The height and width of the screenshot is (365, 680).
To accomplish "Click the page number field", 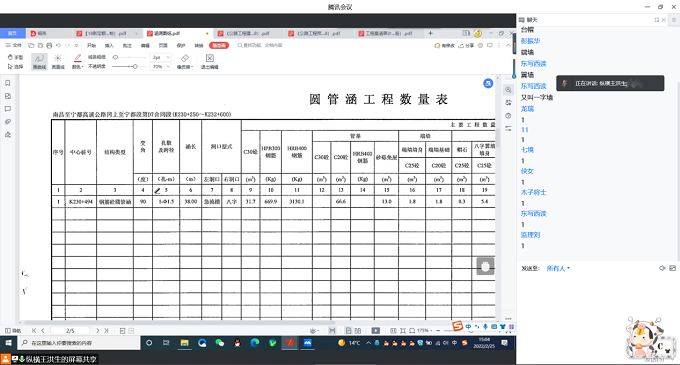I will click(x=70, y=331).
